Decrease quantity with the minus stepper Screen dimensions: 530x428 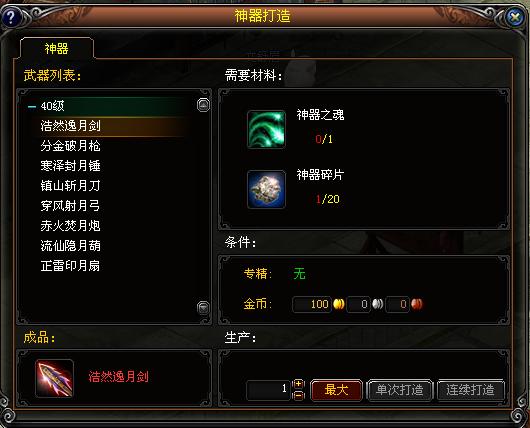(x=298, y=395)
